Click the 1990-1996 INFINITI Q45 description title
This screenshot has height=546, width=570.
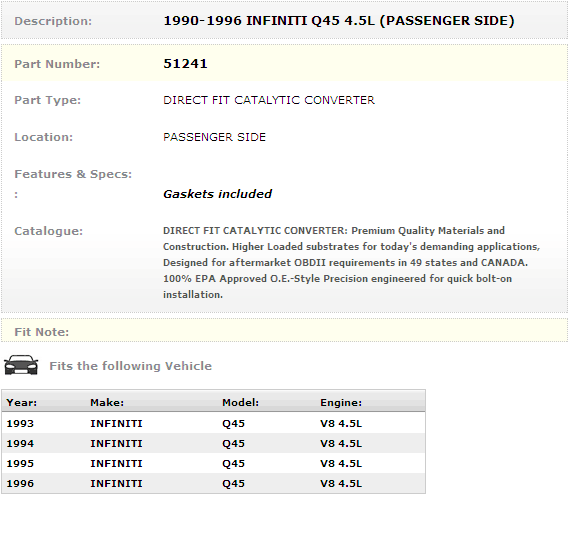(x=339, y=21)
